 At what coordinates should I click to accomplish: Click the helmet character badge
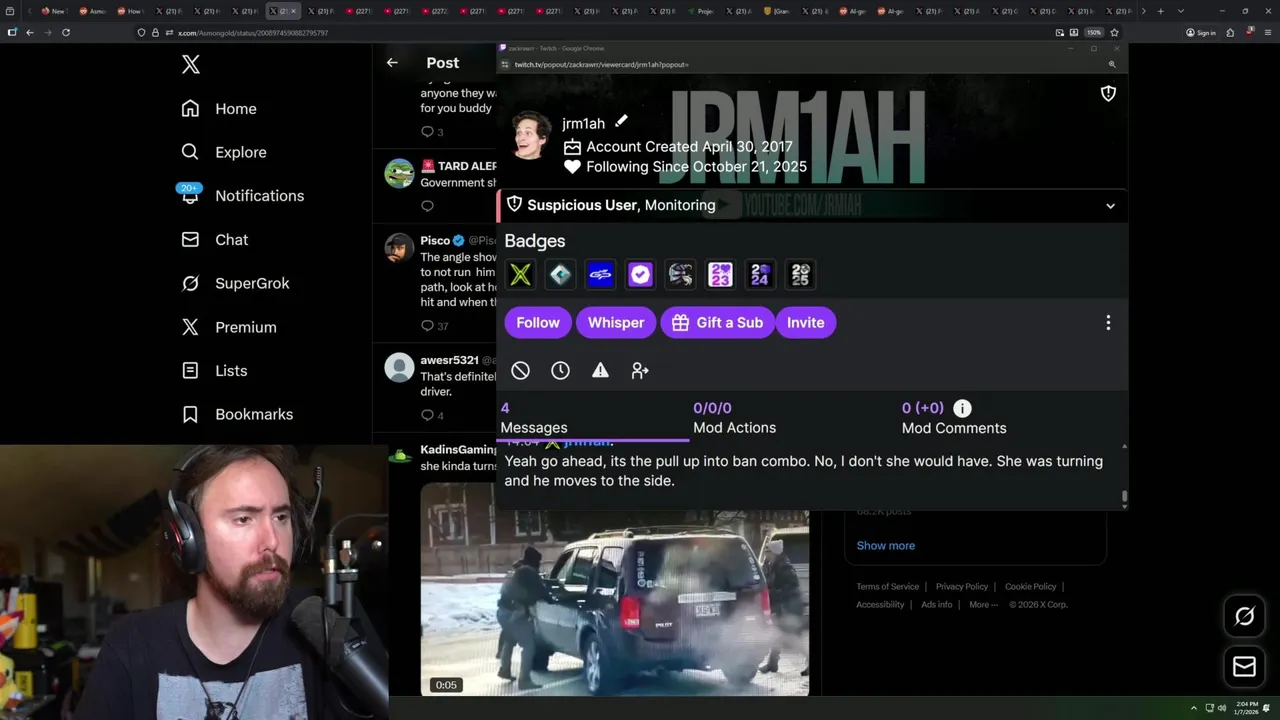[x=680, y=275]
